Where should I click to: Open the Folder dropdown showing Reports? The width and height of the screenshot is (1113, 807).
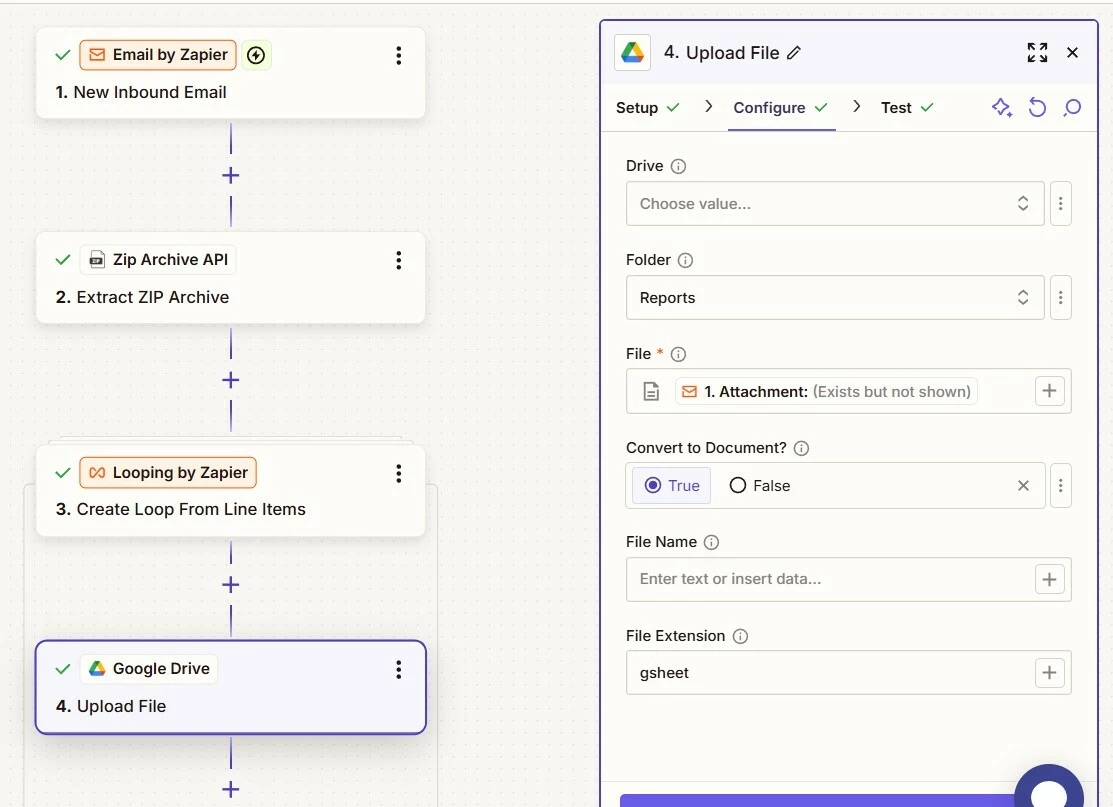tap(835, 297)
